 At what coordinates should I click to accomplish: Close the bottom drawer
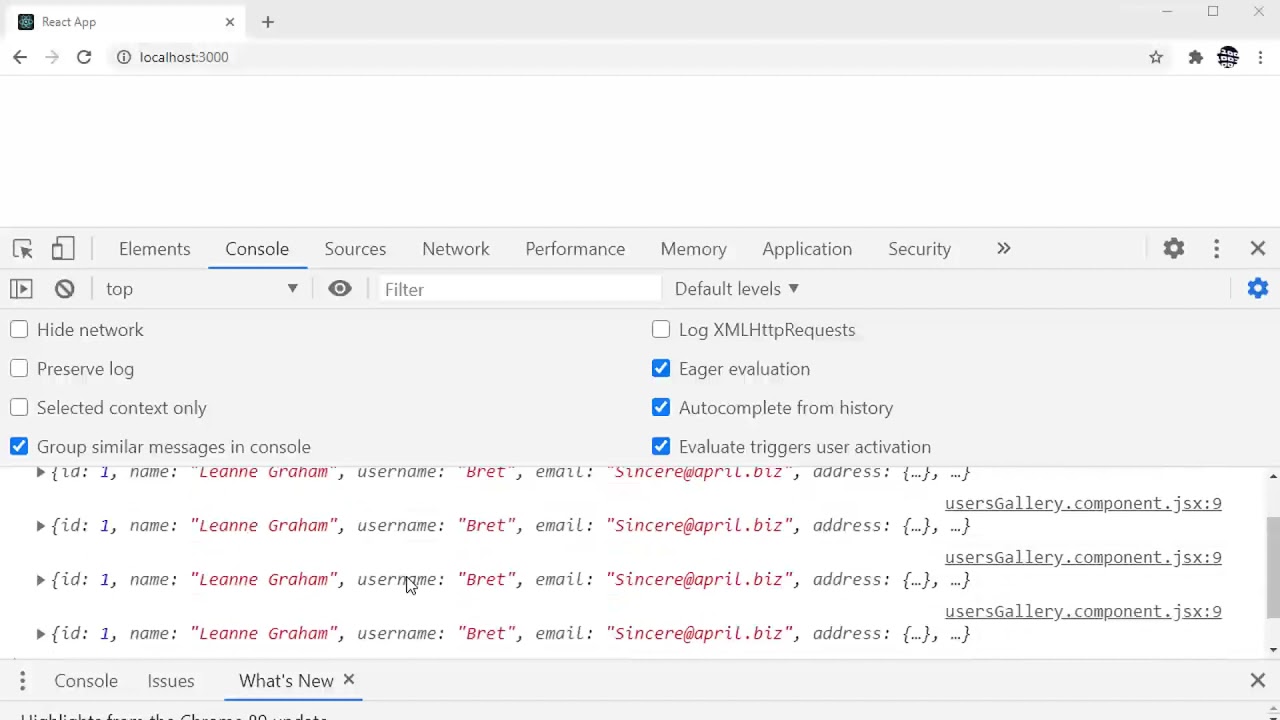1258,681
